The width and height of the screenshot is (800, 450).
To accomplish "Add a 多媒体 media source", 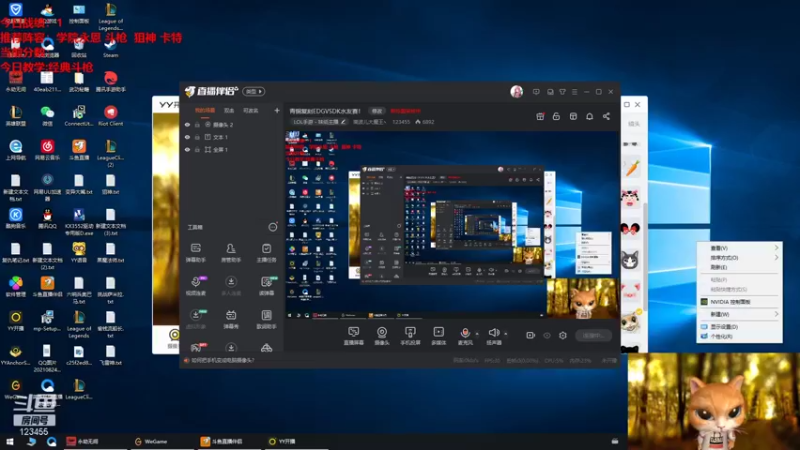I will coord(438,336).
